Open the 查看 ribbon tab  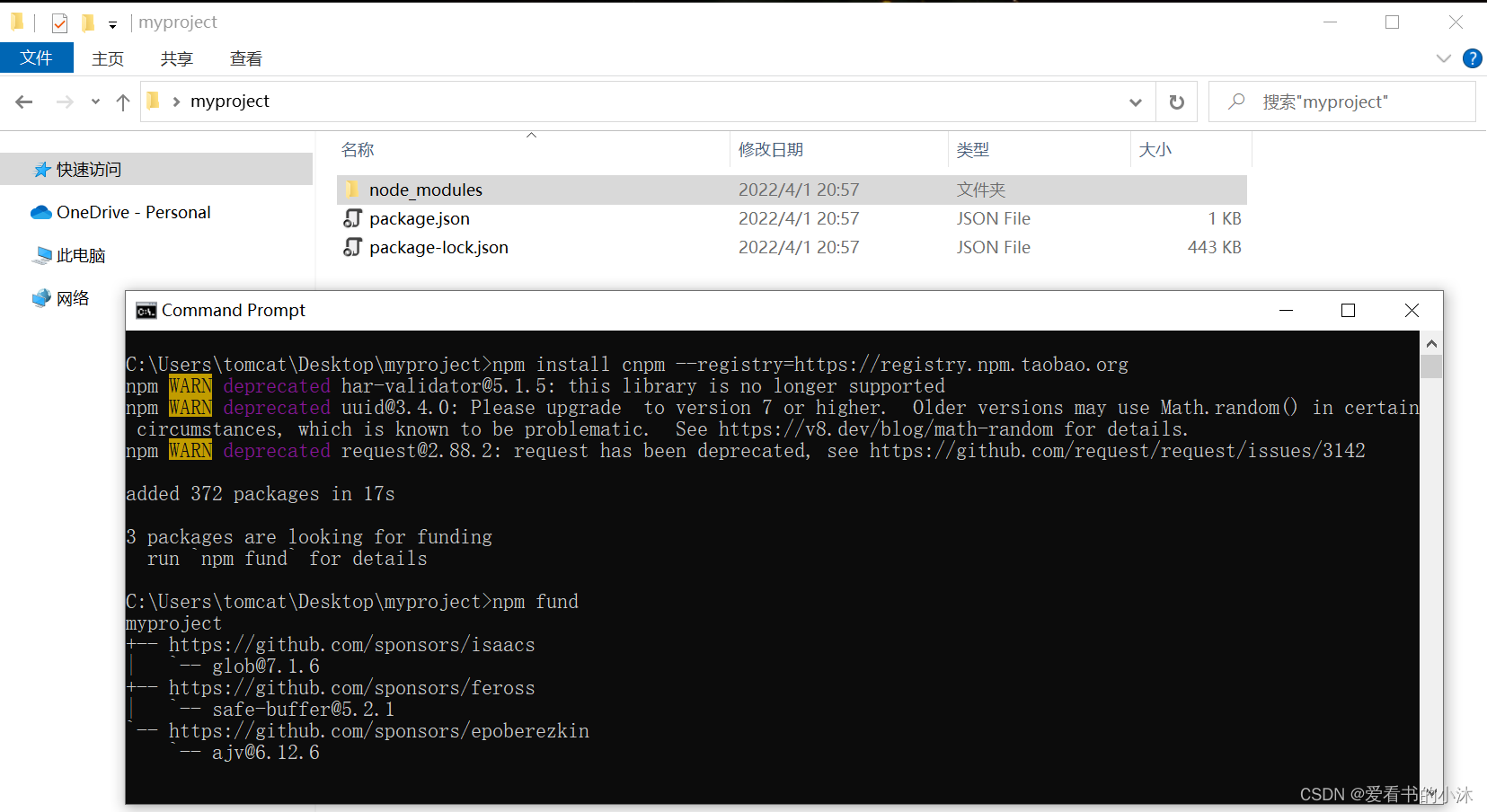(x=246, y=58)
